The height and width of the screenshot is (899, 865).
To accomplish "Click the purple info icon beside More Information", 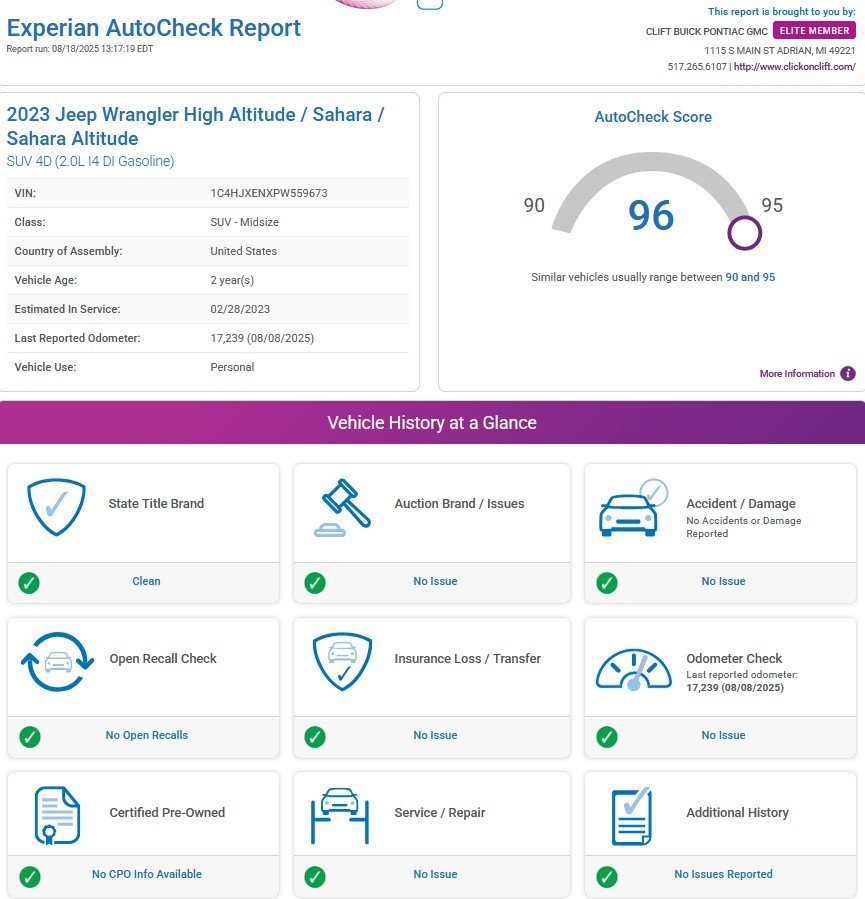I will (x=848, y=374).
